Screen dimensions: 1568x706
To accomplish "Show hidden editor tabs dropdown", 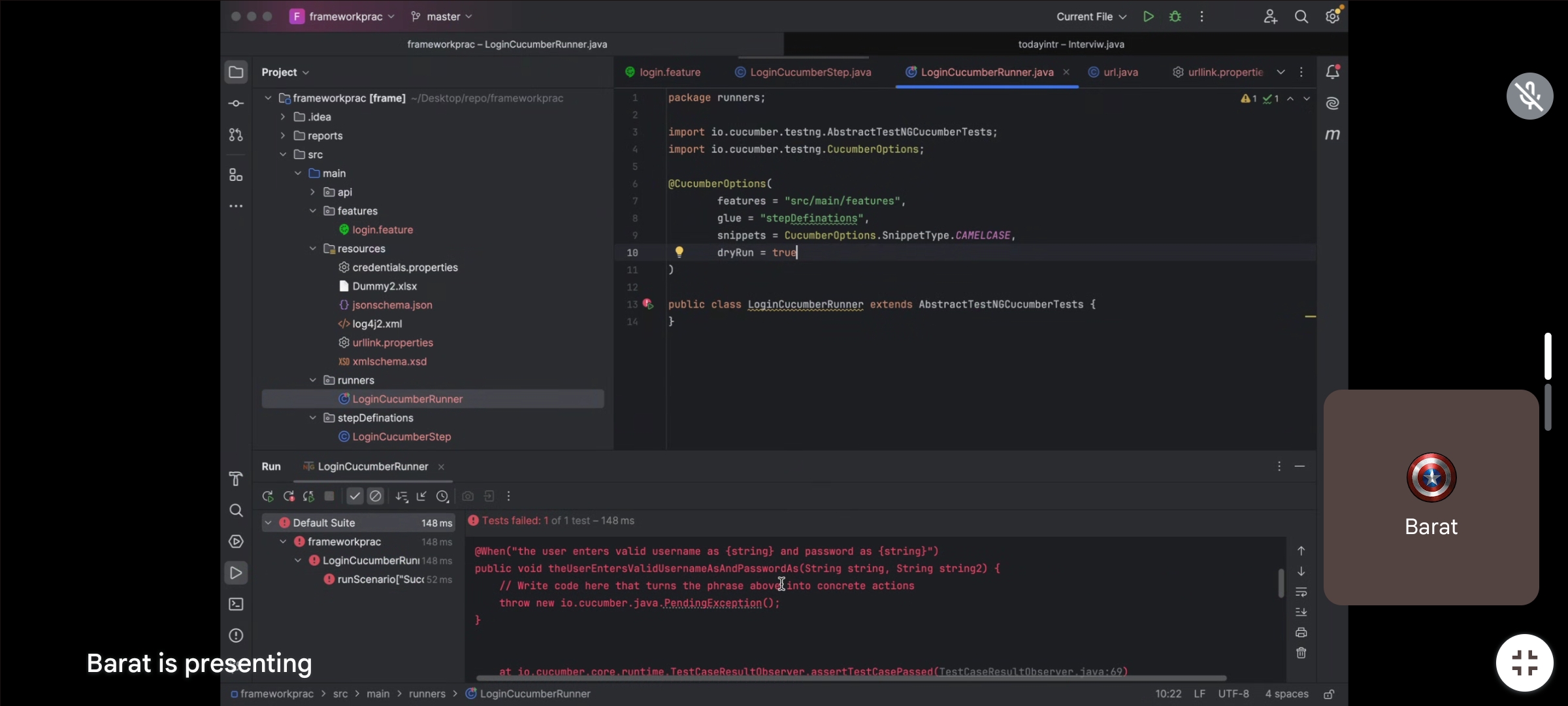I will pos(1281,72).
